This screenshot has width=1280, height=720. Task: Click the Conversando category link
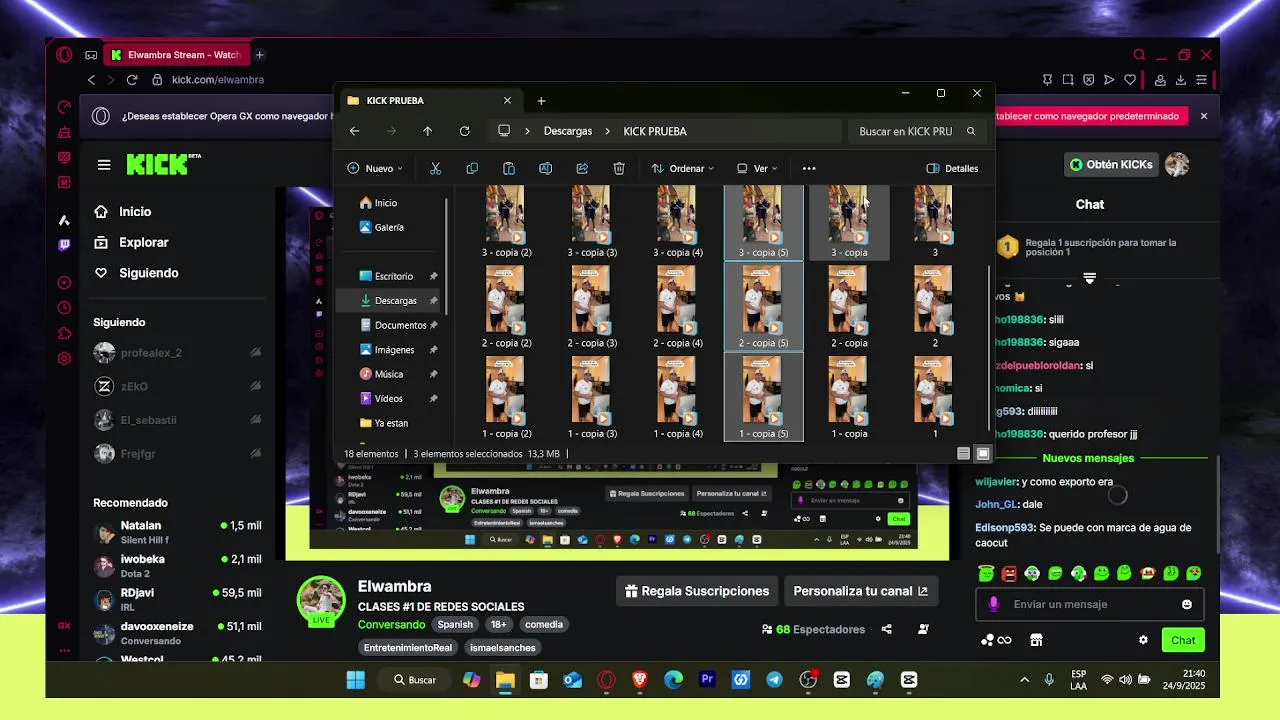tap(391, 624)
